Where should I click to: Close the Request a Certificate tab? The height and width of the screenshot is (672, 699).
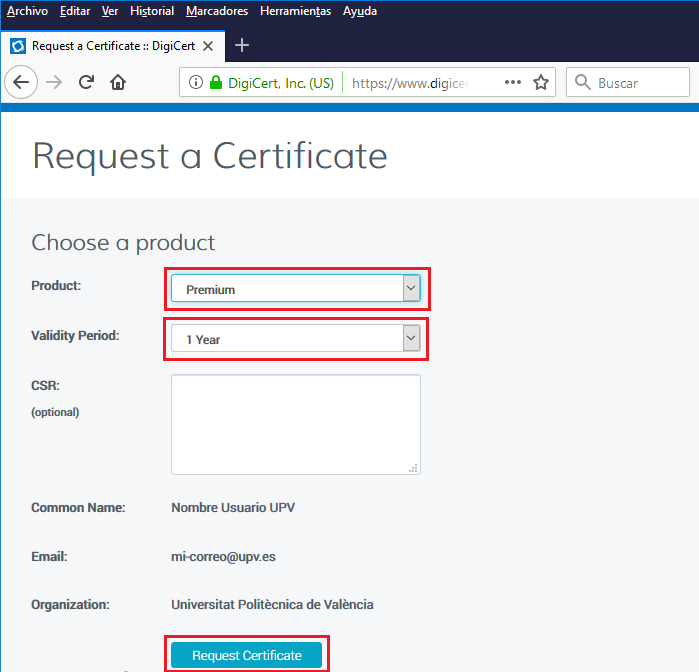coord(208,46)
